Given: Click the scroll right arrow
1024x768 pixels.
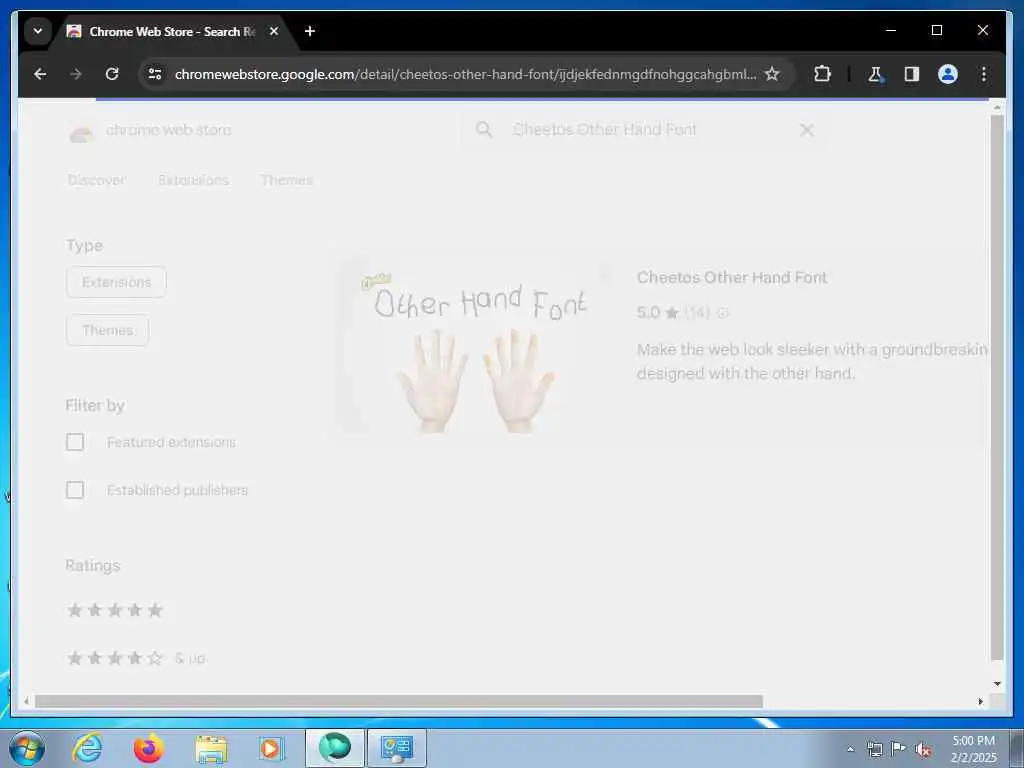Looking at the screenshot, I should (x=980, y=701).
